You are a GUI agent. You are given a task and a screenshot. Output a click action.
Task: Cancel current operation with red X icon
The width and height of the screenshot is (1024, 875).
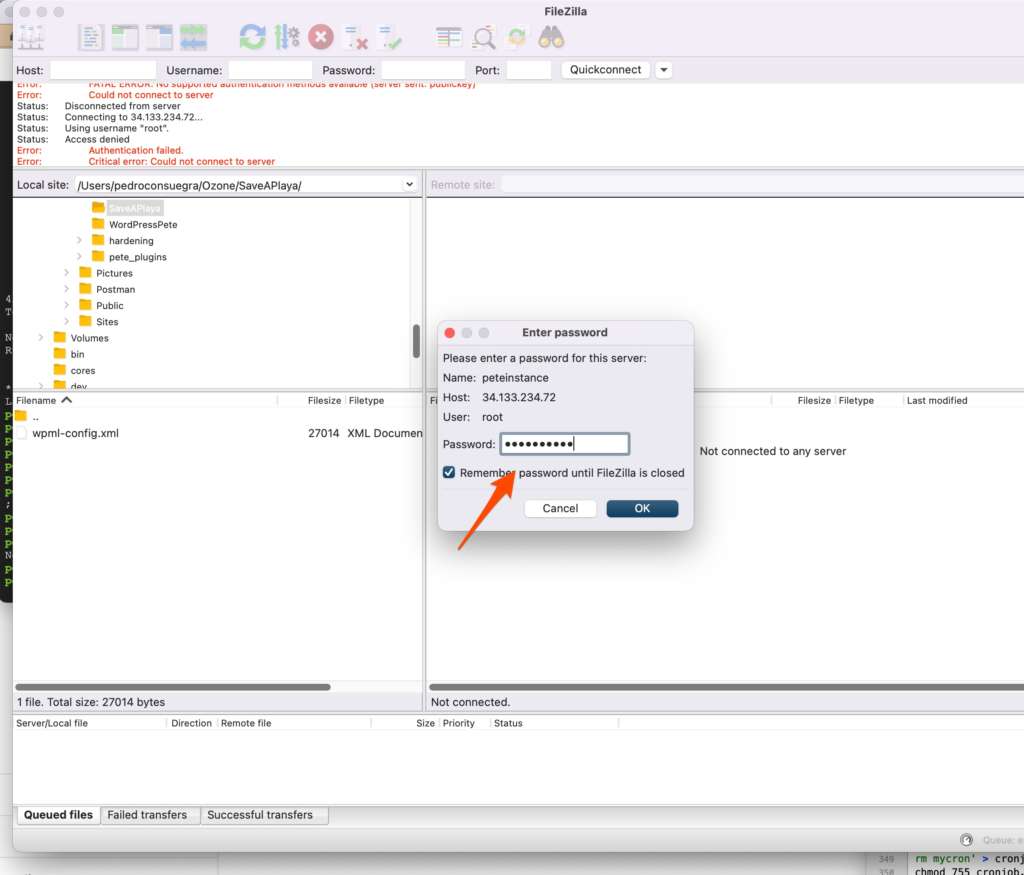320,38
